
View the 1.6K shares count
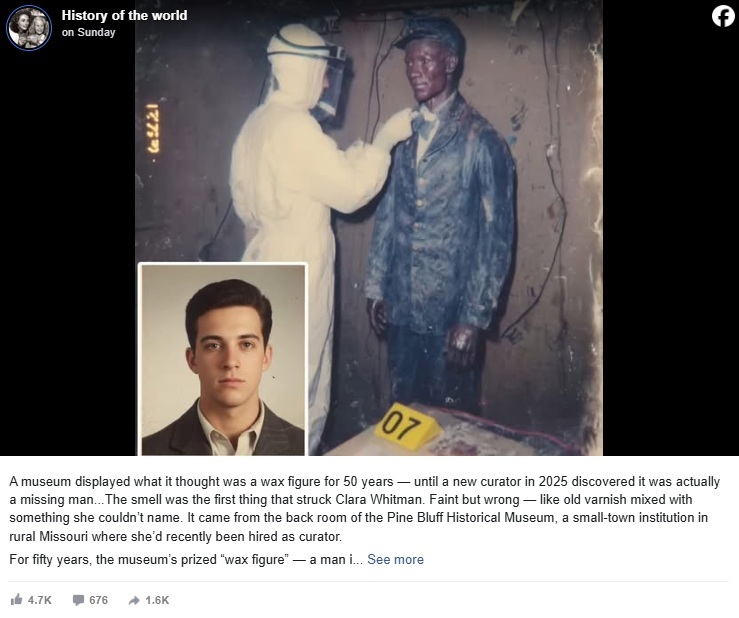coord(157,600)
